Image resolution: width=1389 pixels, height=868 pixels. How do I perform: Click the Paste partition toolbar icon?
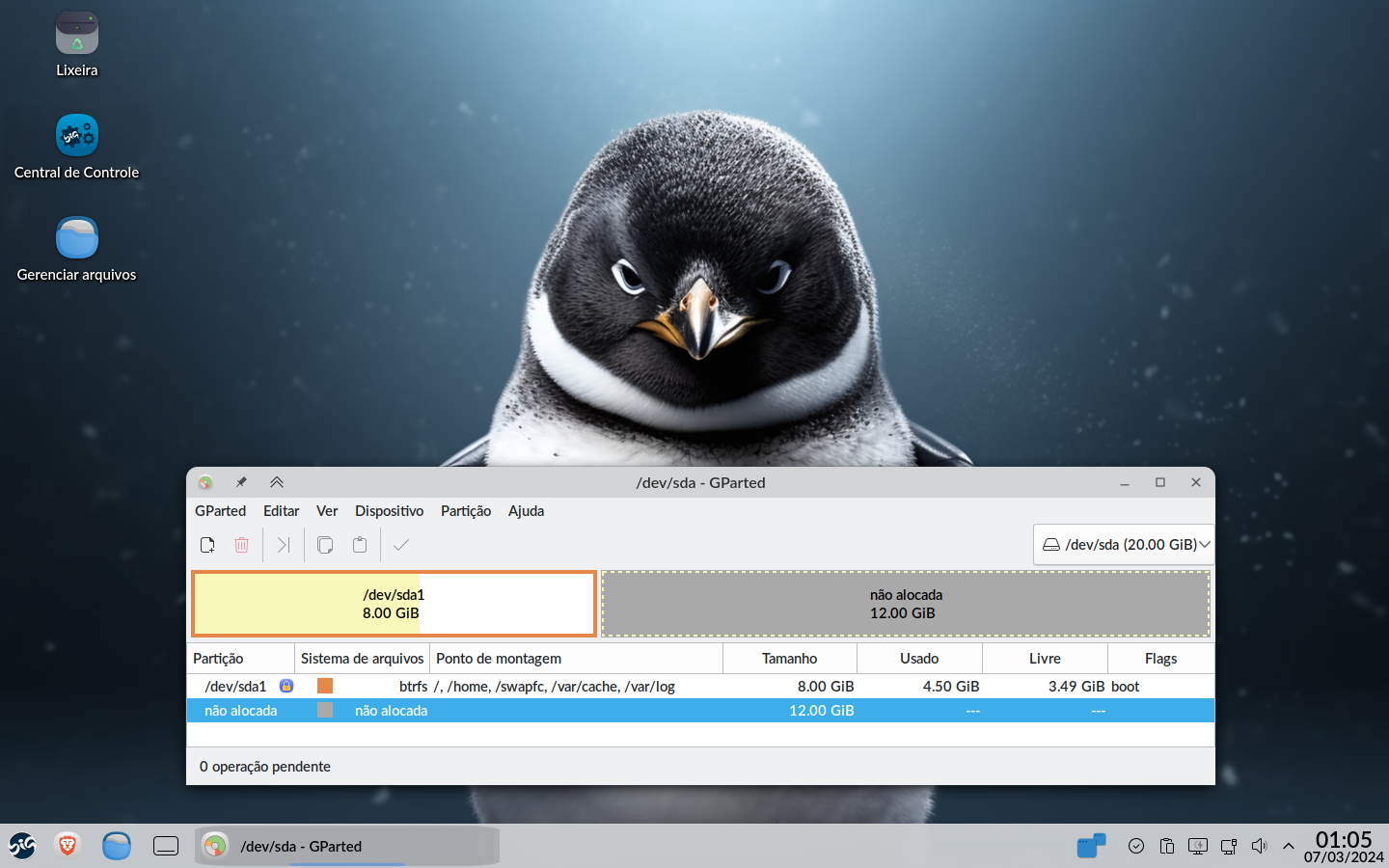[x=360, y=545]
